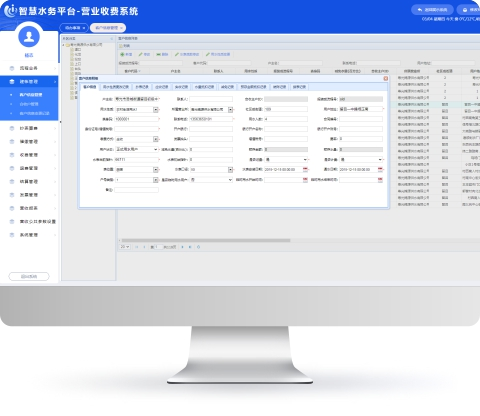Image resolution: width=480 pixels, height=416 pixels.
Task: Click the green plus add-record icon
Action: (122, 54)
